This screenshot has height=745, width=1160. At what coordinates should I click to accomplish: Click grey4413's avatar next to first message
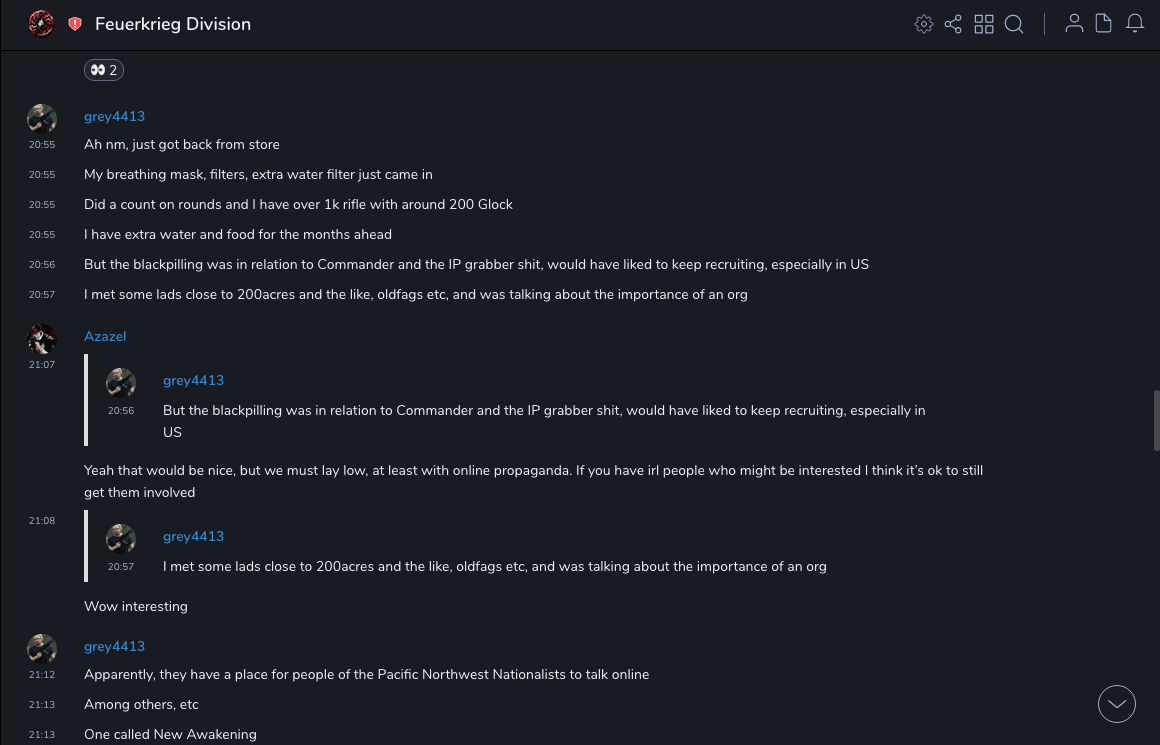tap(42, 119)
